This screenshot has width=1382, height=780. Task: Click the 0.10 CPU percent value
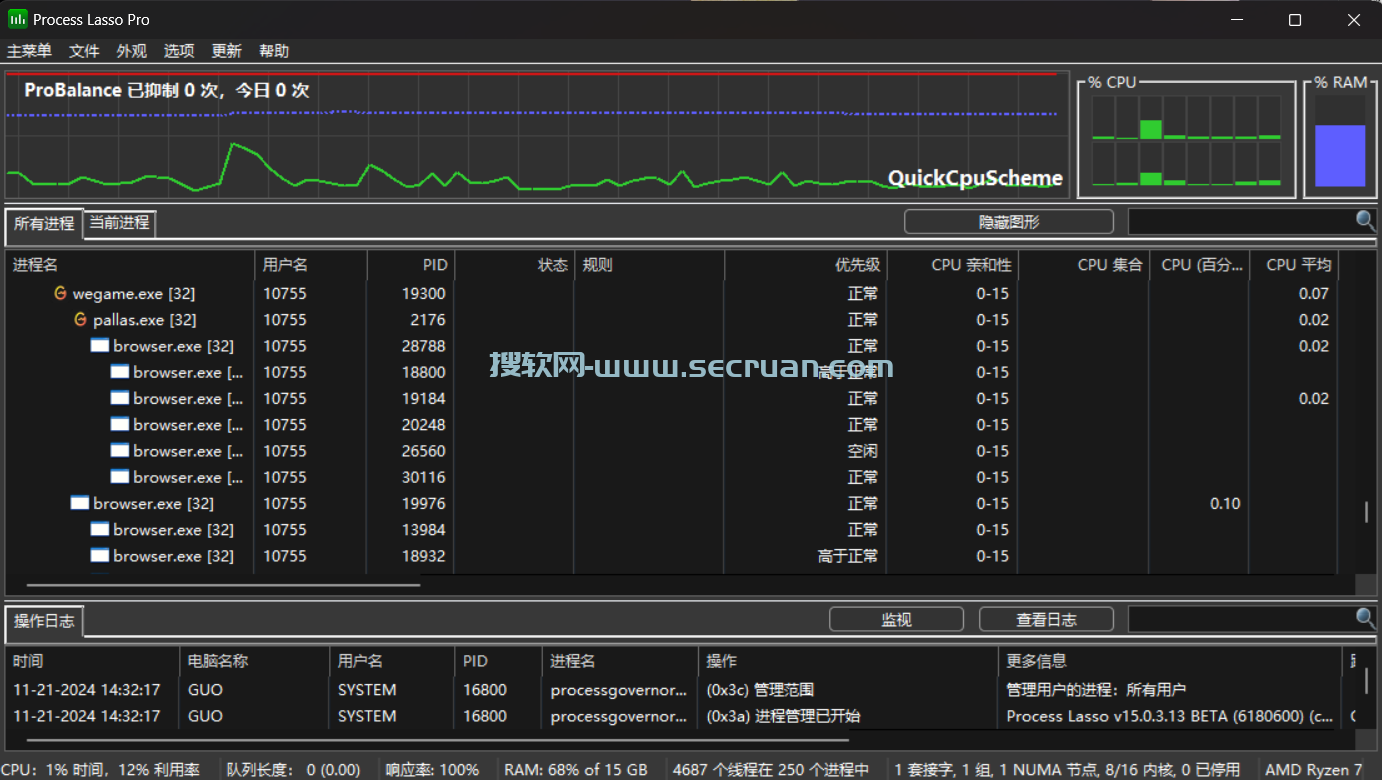point(1225,503)
